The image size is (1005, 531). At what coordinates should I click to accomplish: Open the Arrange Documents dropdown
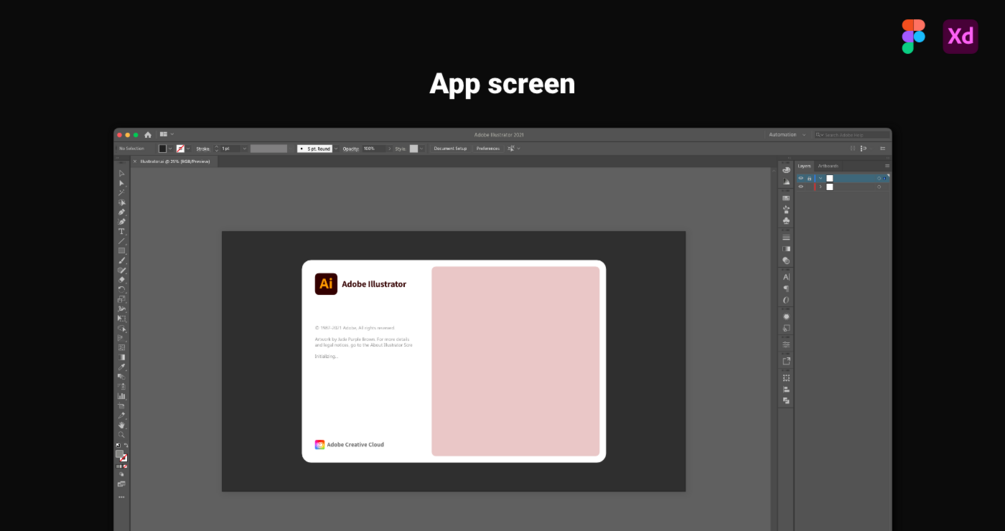tap(167, 135)
